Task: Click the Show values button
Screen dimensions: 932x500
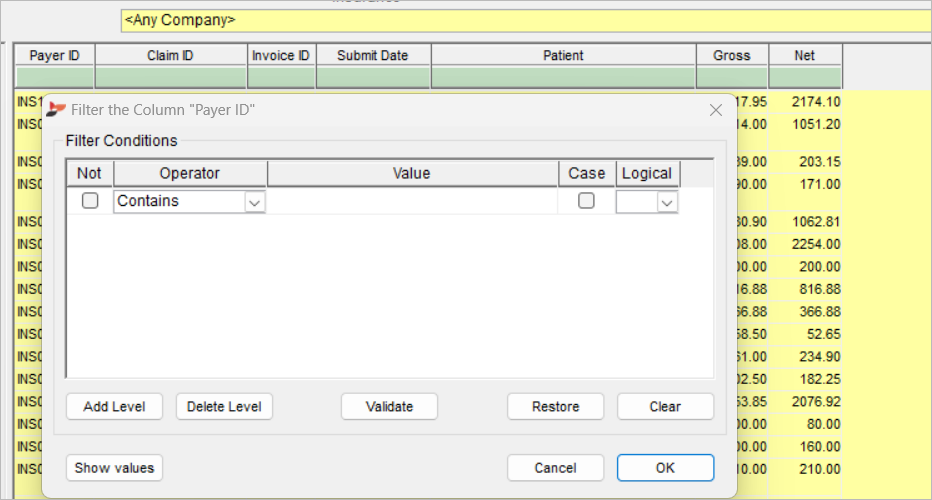Action: point(114,468)
